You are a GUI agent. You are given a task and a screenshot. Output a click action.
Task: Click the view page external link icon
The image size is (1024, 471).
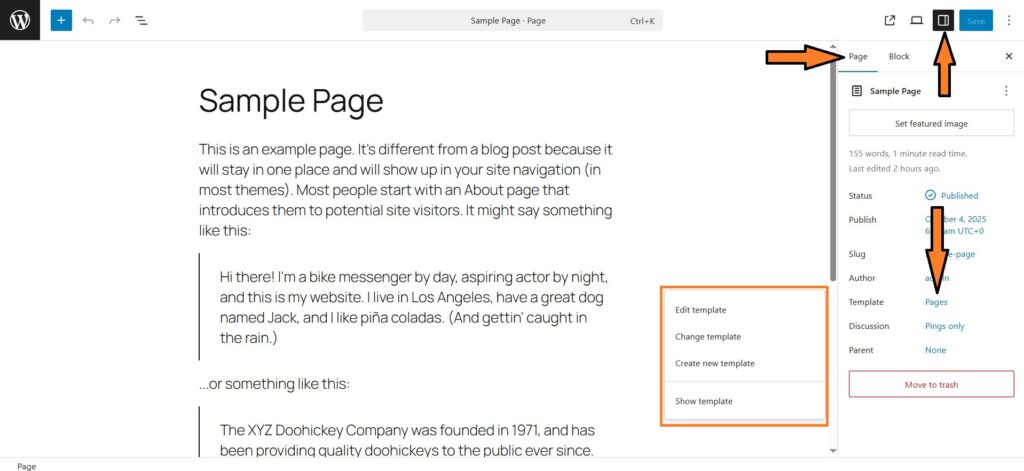coord(890,20)
